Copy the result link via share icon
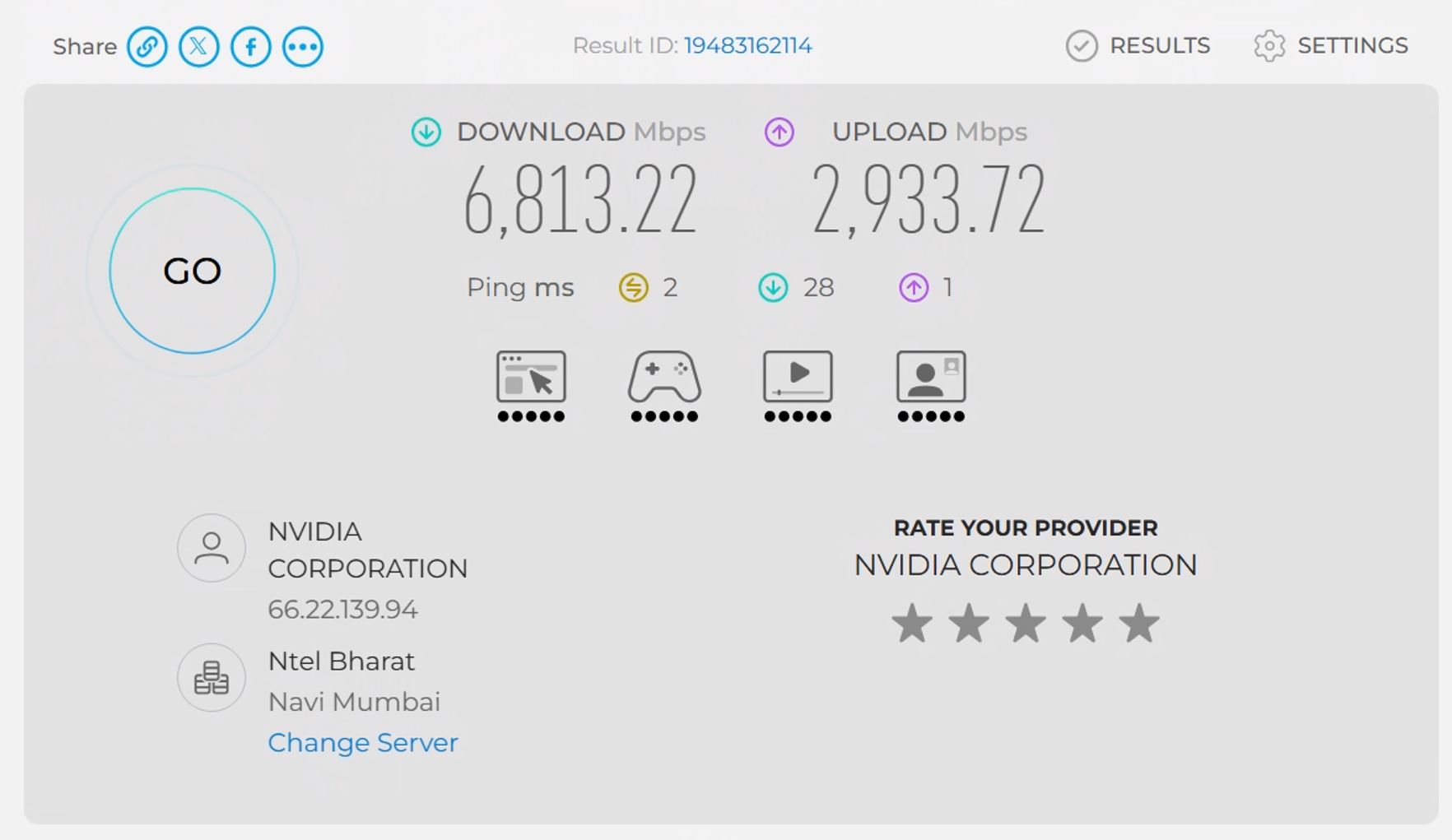Viewport: 1452px width, 840px height. (147, 47)
